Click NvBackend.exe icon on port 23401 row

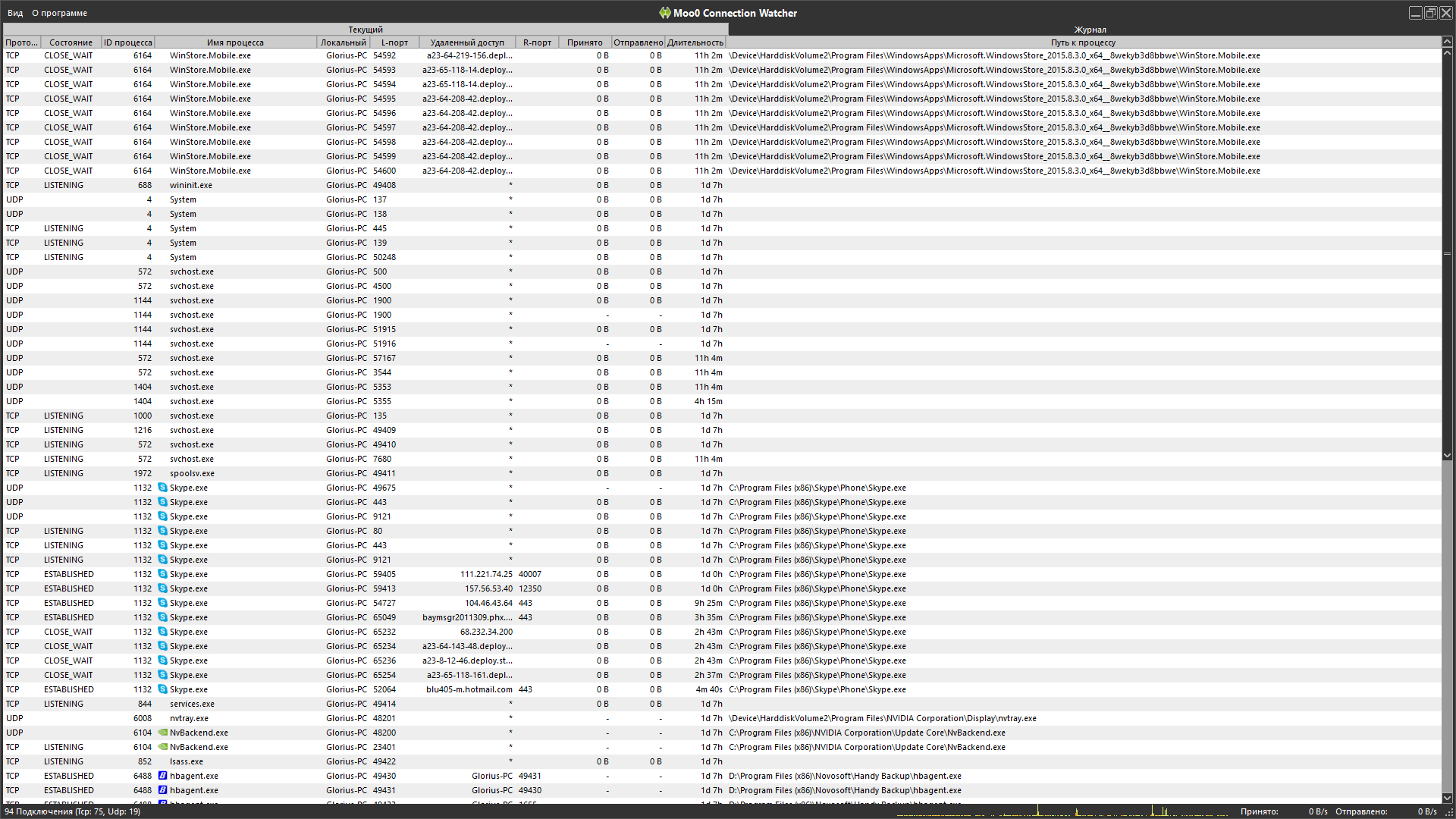(x=162, y=747)
